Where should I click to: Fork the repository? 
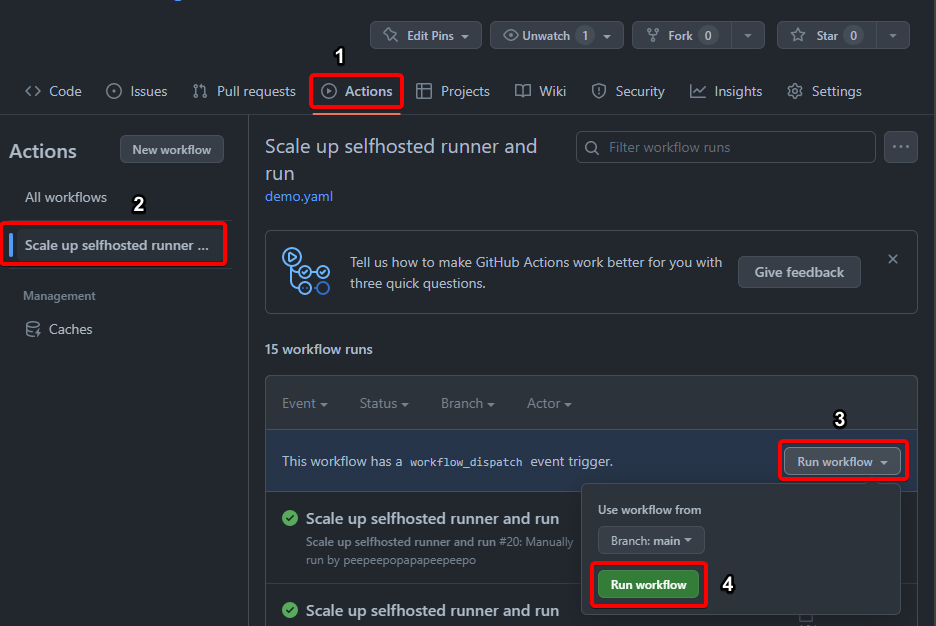[680, 36]
